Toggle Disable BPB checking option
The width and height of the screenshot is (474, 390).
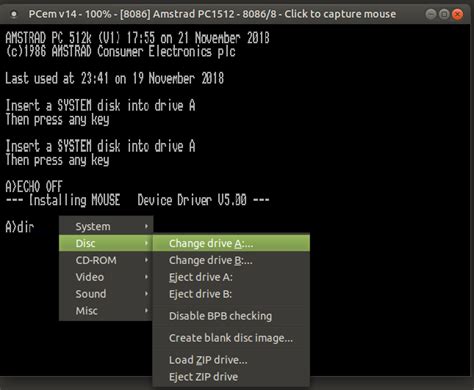coord(231,316)
